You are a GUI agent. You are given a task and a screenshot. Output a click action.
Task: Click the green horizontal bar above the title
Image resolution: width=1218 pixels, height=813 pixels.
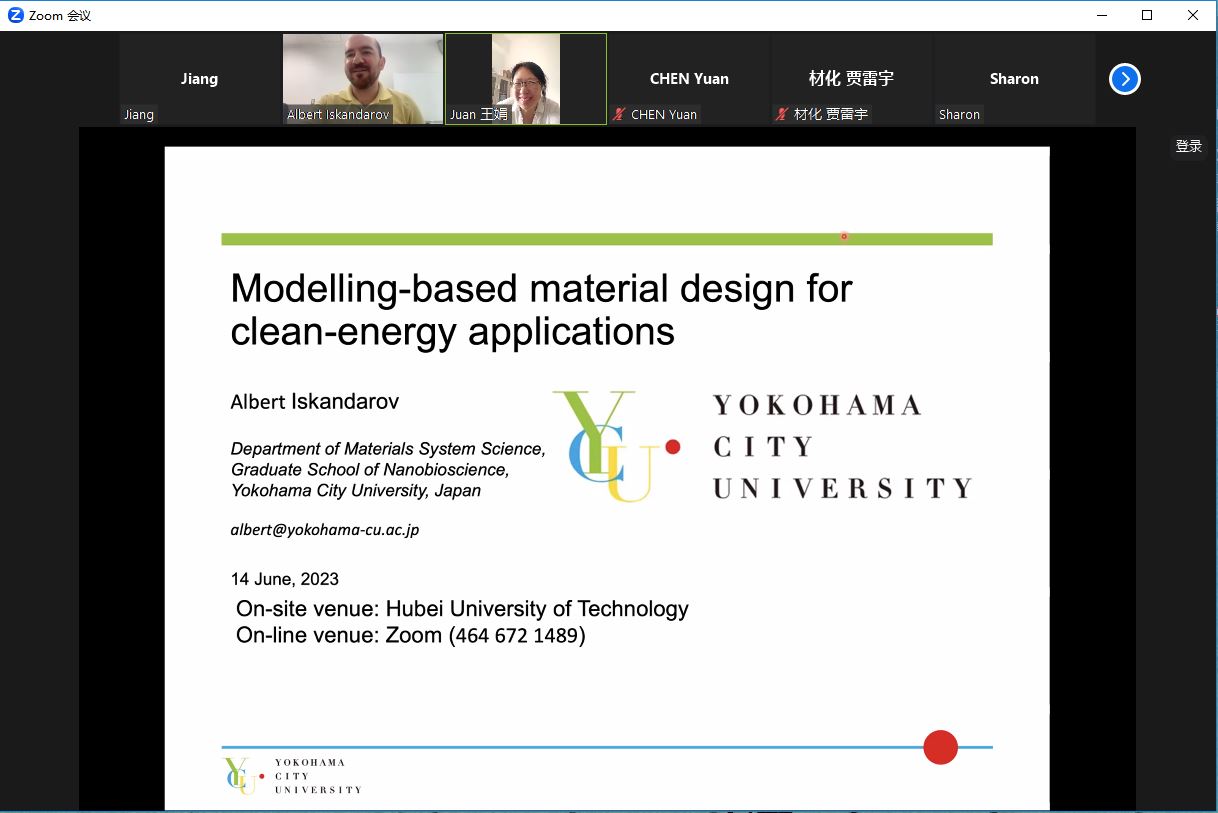pos(606,239)
